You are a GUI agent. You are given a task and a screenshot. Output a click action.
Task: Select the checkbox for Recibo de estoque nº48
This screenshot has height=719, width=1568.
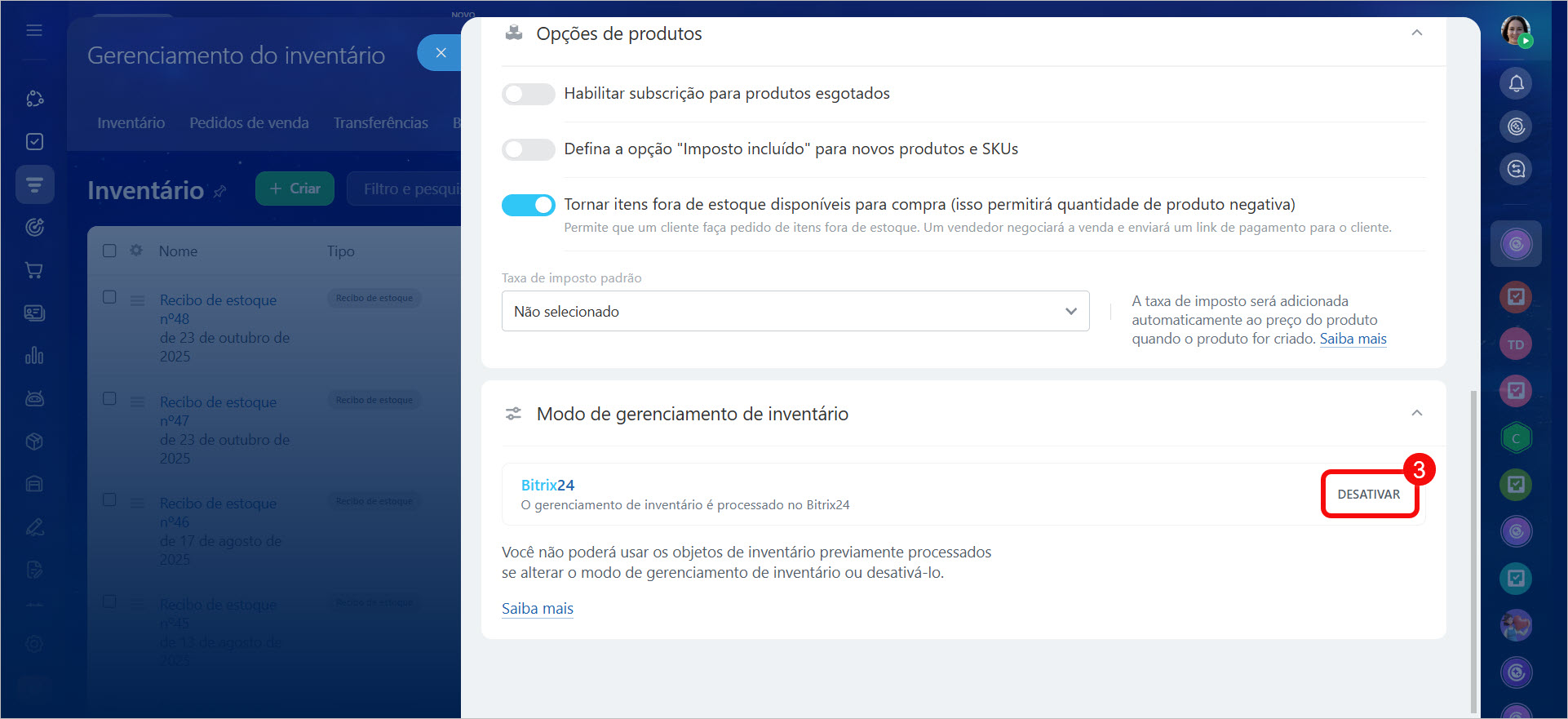coord(109,297)
